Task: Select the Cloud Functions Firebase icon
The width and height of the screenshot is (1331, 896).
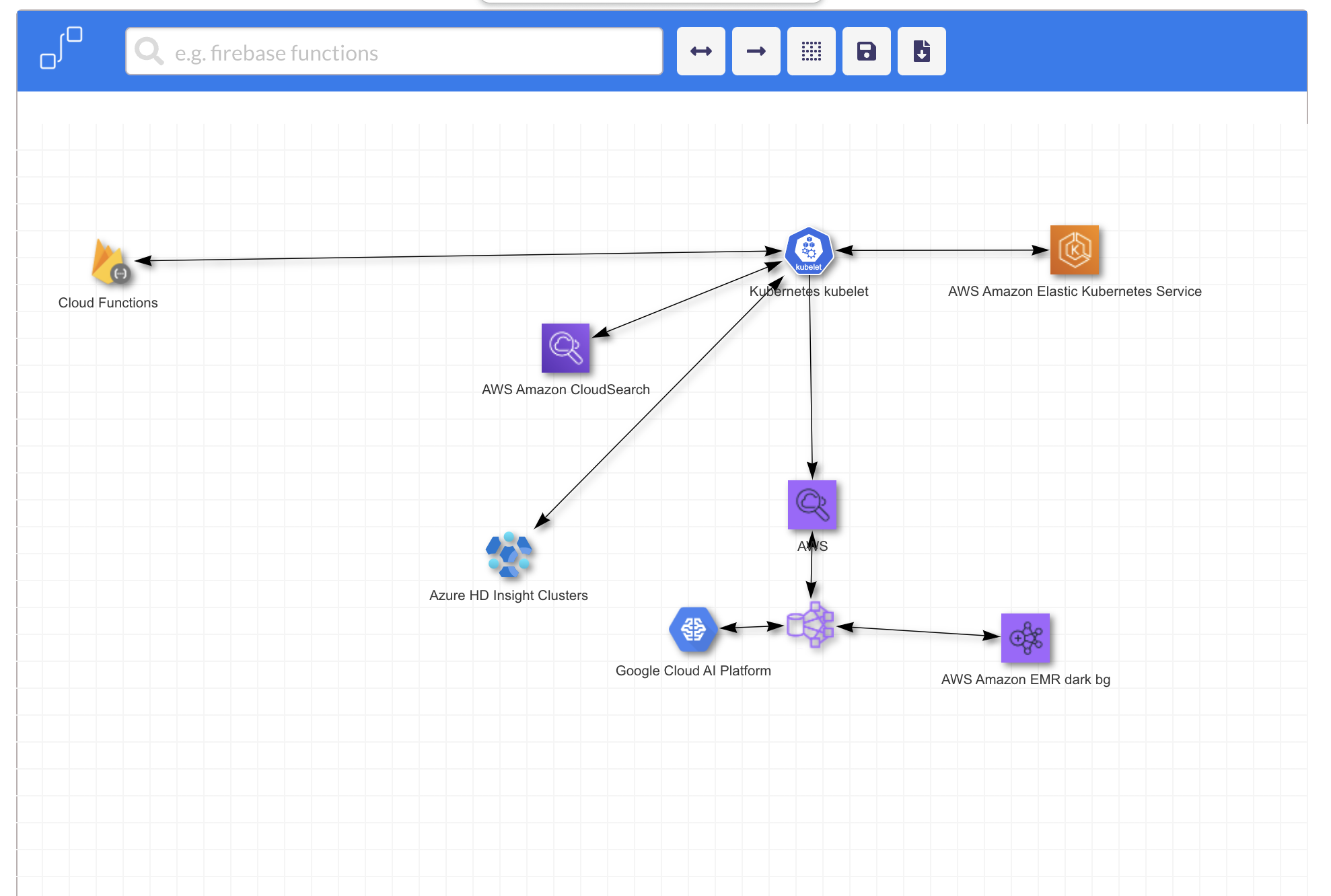Action: 109,262
